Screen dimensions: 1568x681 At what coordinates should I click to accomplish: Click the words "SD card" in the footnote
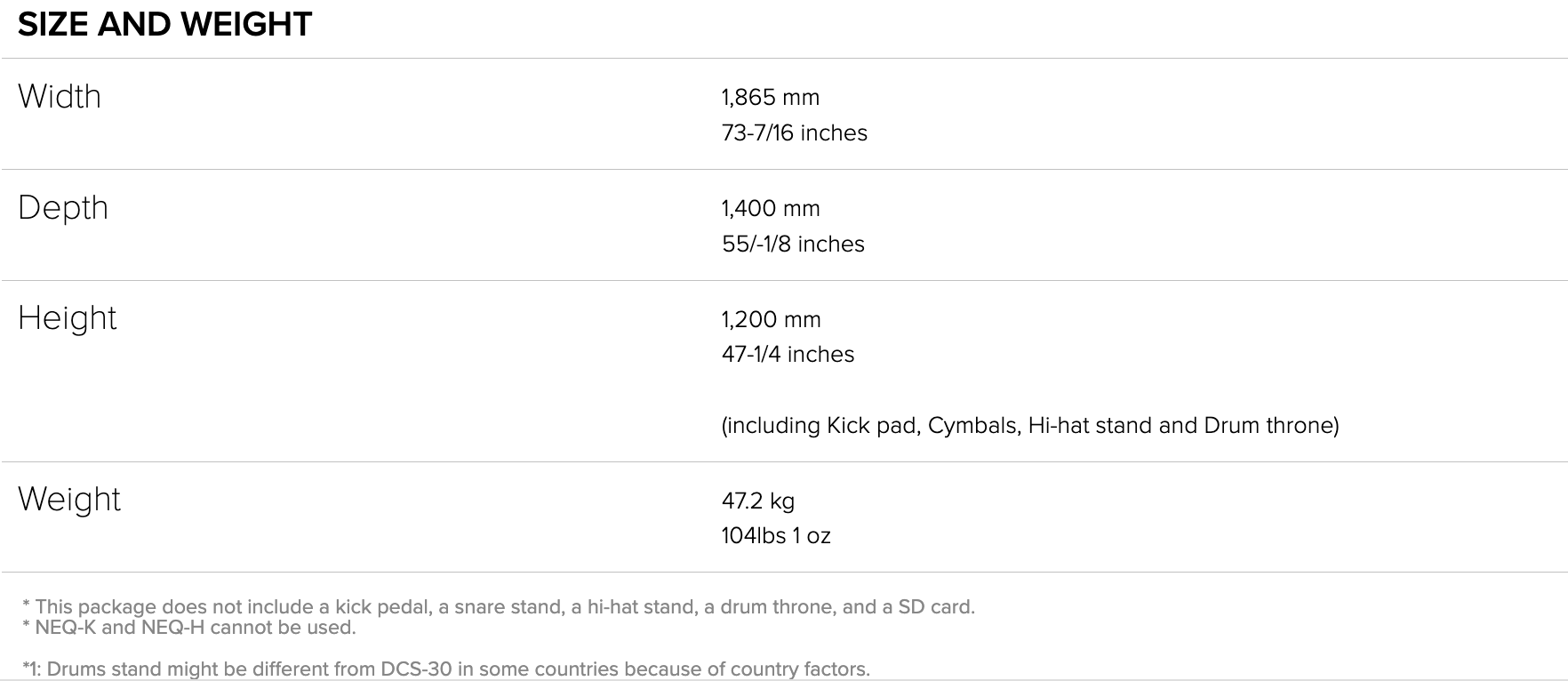[x=935, y=607]
